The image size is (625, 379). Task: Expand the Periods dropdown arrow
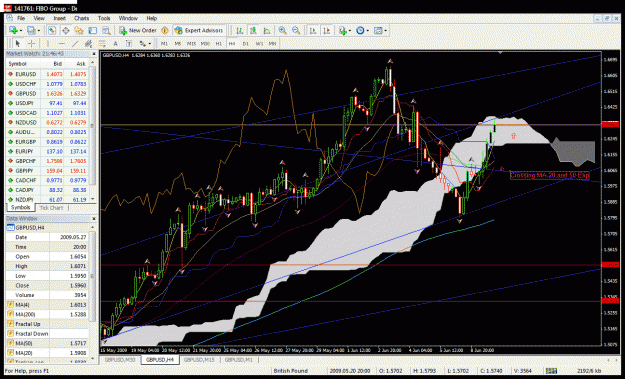tap(368, 31)
